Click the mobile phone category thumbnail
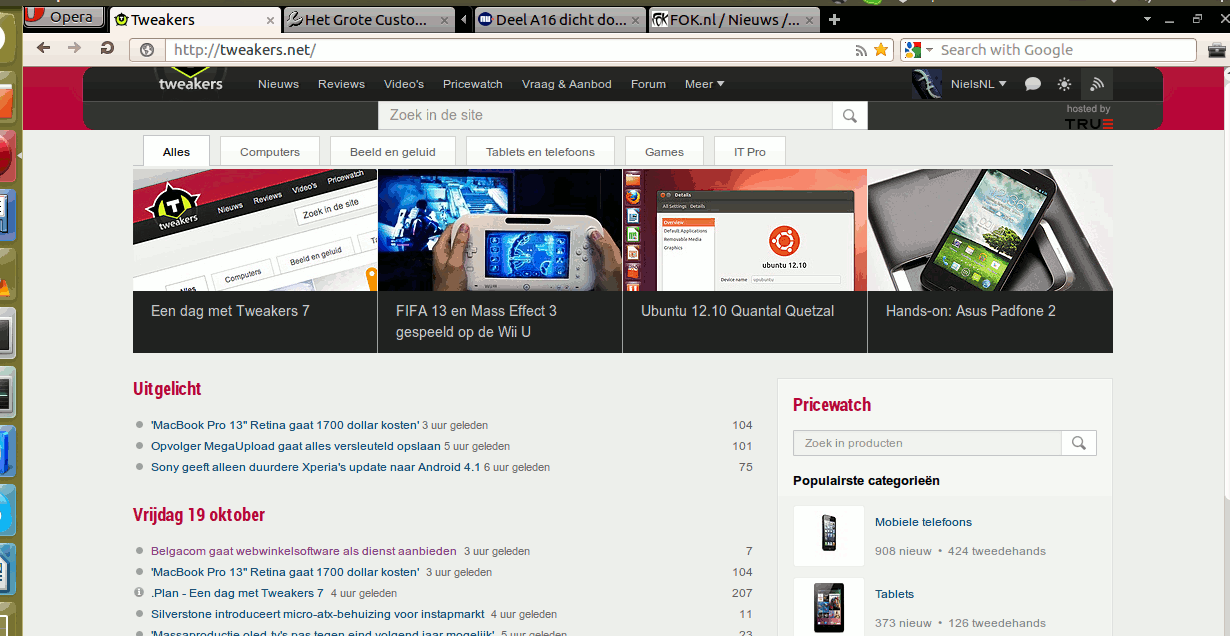The height and width of the screenshot is (636, 1230). [x=829, y=536]
